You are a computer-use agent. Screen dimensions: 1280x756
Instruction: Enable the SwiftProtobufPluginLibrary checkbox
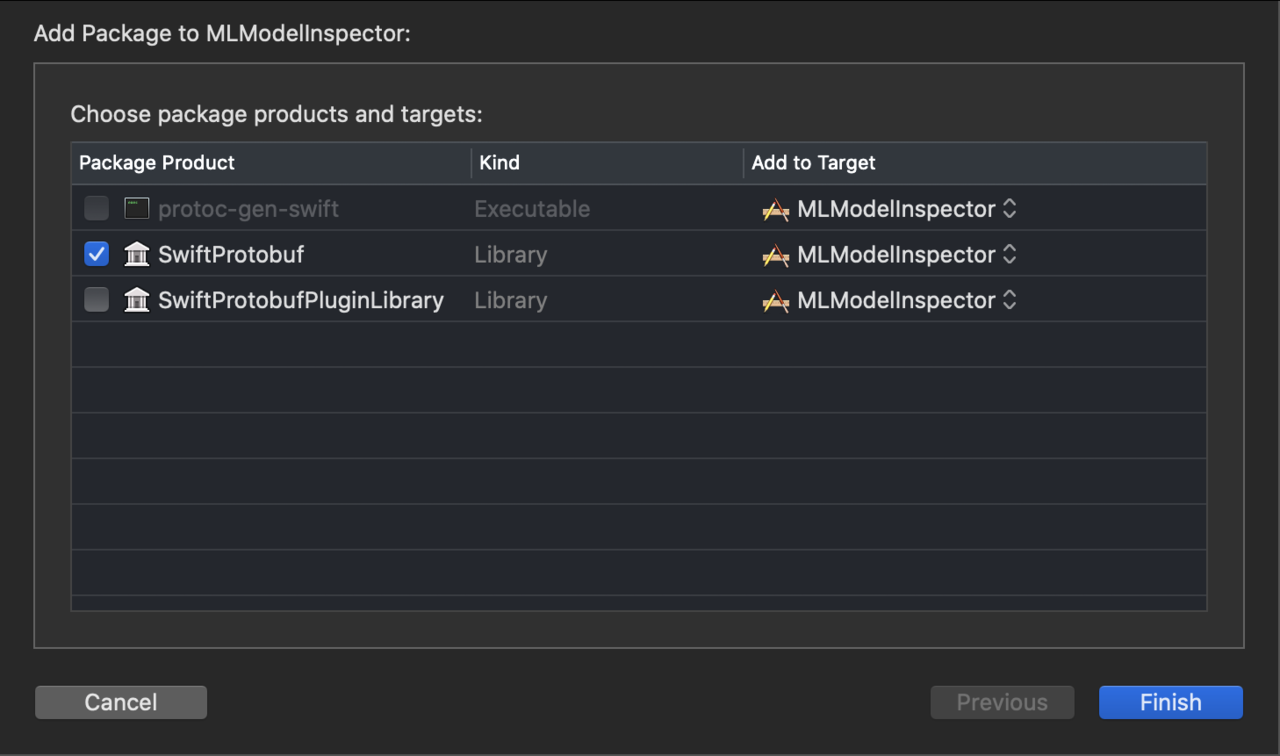pos(96,300)
